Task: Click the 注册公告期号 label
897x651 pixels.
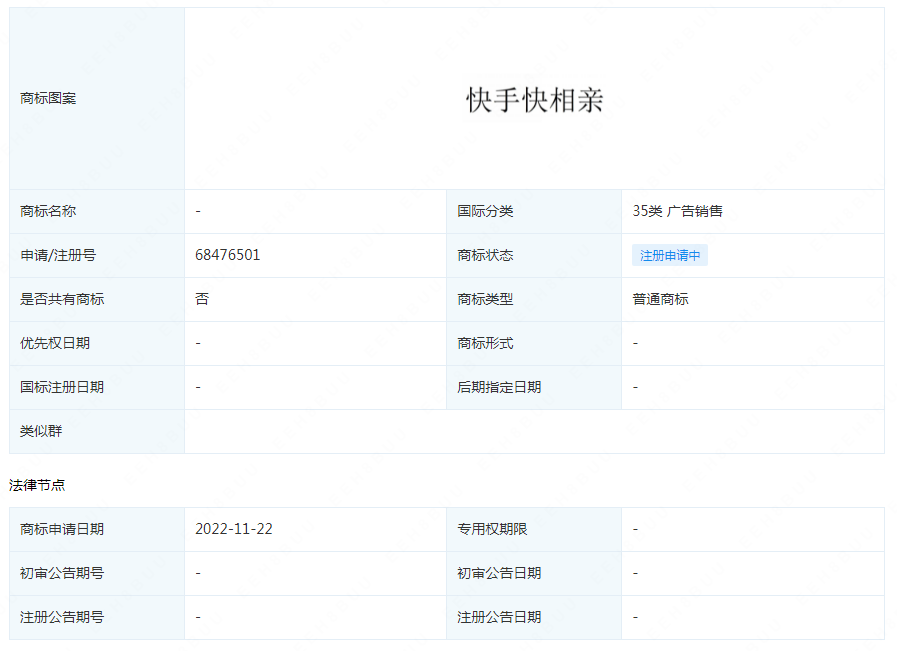Action: (62, 617)
